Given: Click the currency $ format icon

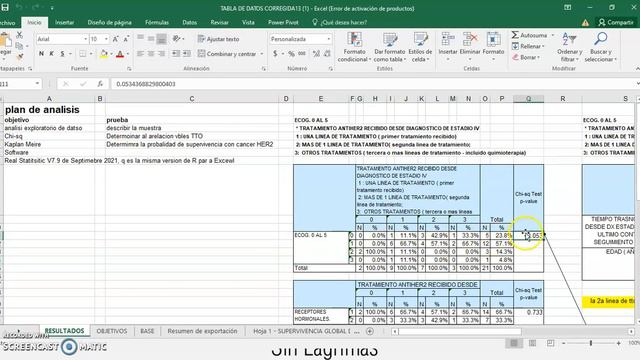Looking at the screenshot, I should pyautogui.click(x=275, y=54).
